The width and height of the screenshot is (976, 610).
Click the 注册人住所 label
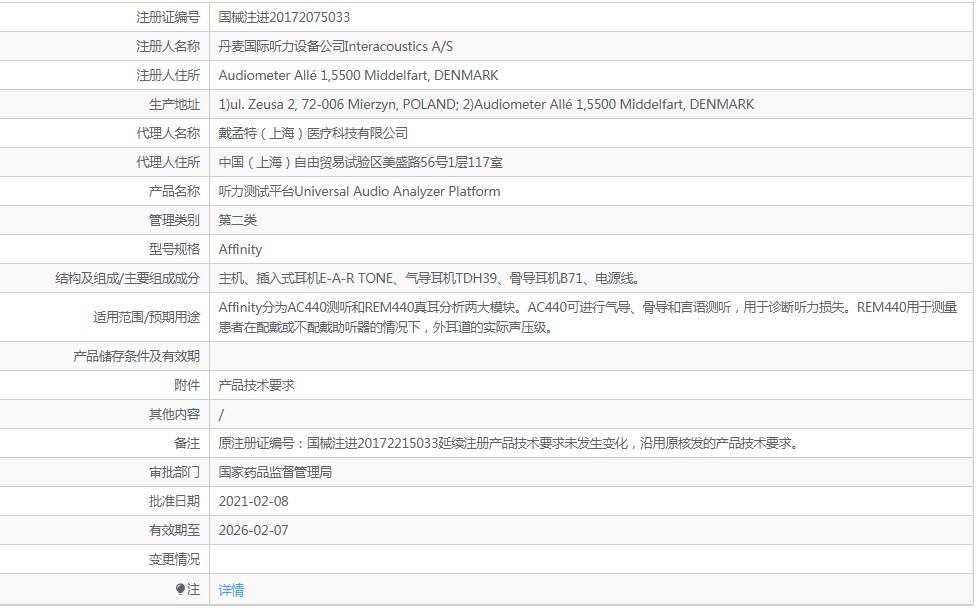tap(168, 75)
